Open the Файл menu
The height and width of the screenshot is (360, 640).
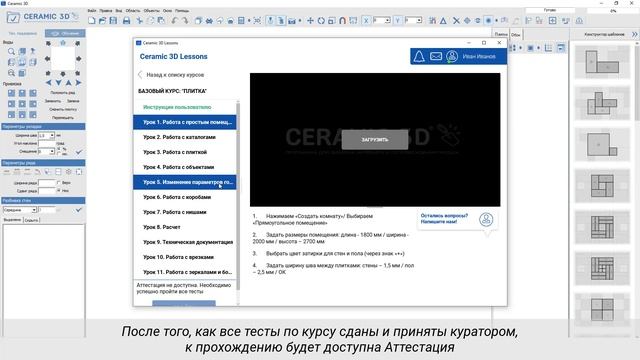[x=92, y=11]
